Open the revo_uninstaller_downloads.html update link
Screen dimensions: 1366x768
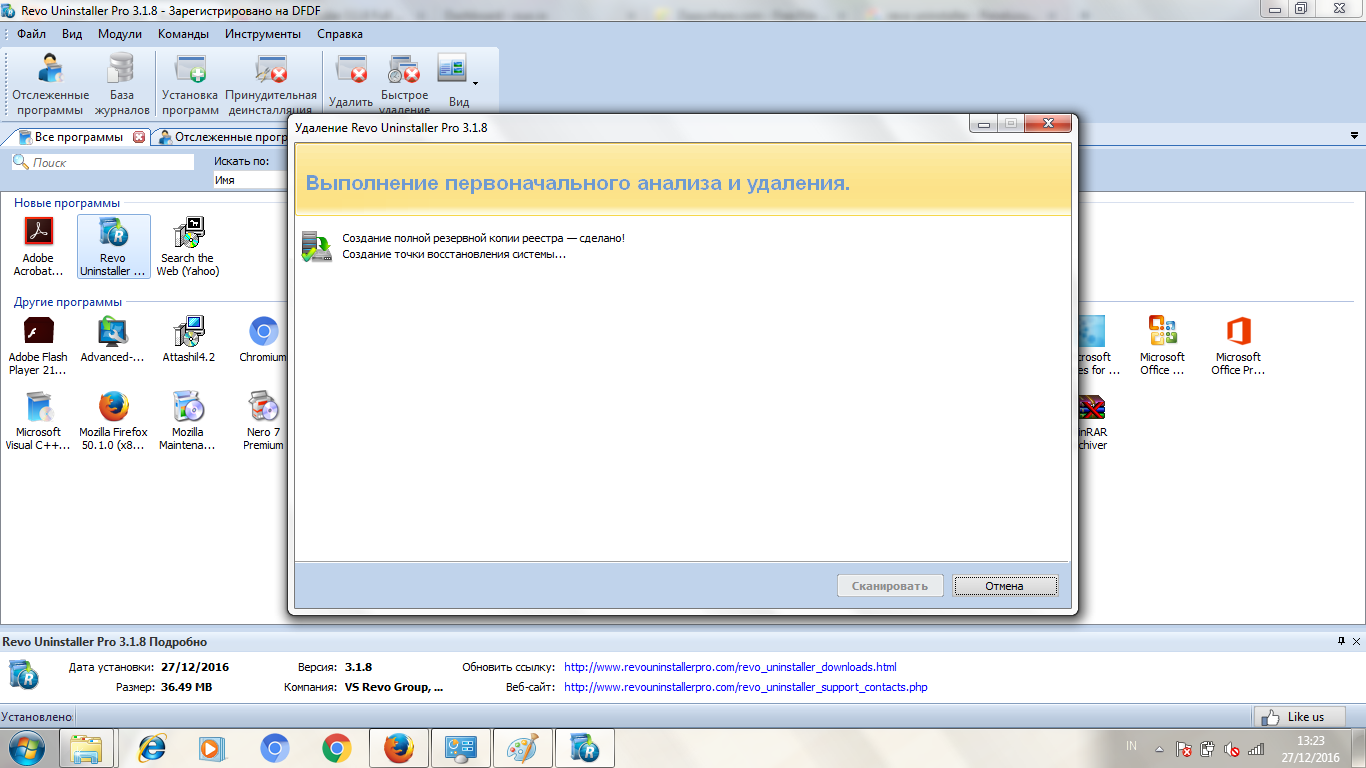(x=730, y=667)
